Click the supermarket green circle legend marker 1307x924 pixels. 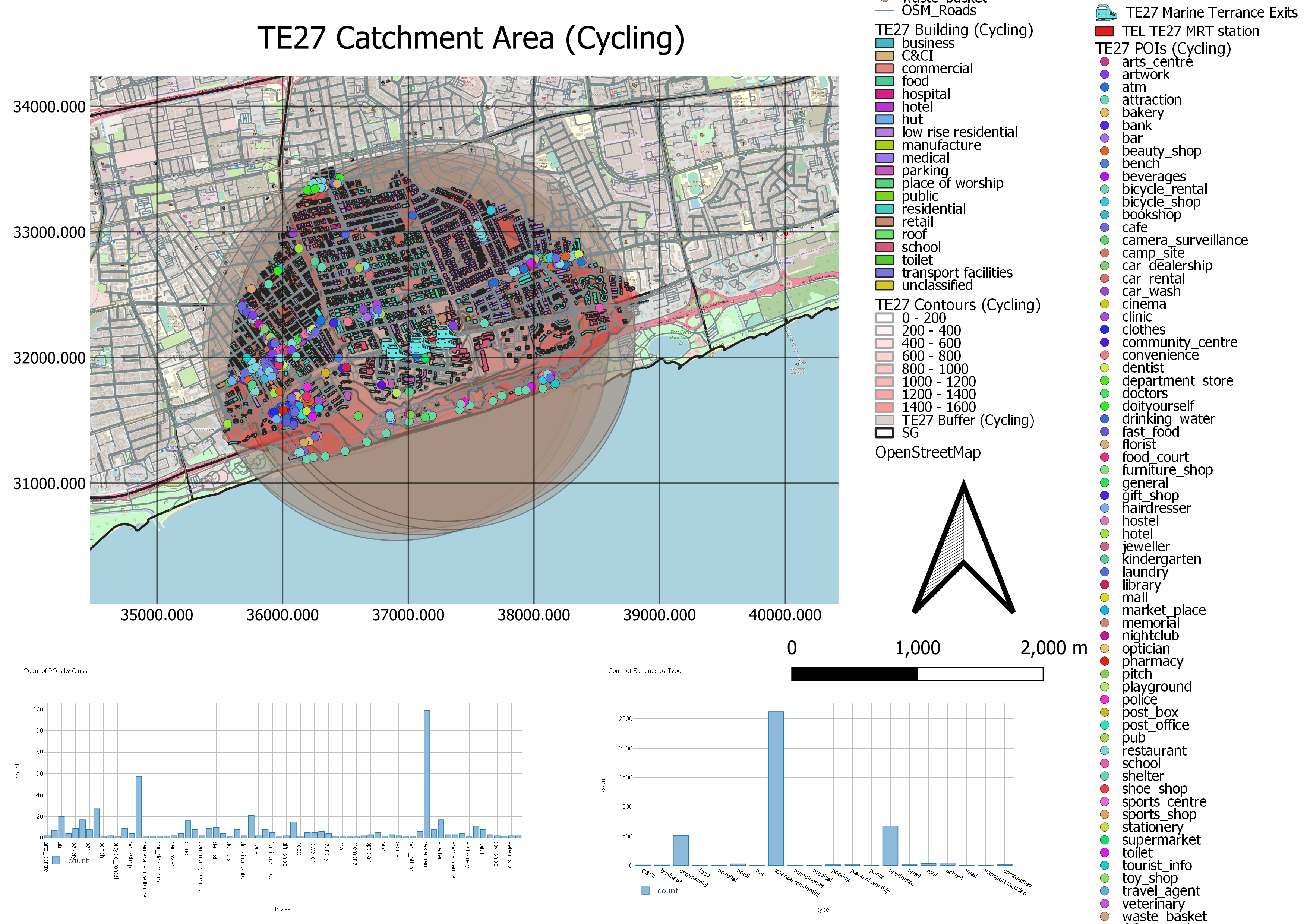[1105, 840]
